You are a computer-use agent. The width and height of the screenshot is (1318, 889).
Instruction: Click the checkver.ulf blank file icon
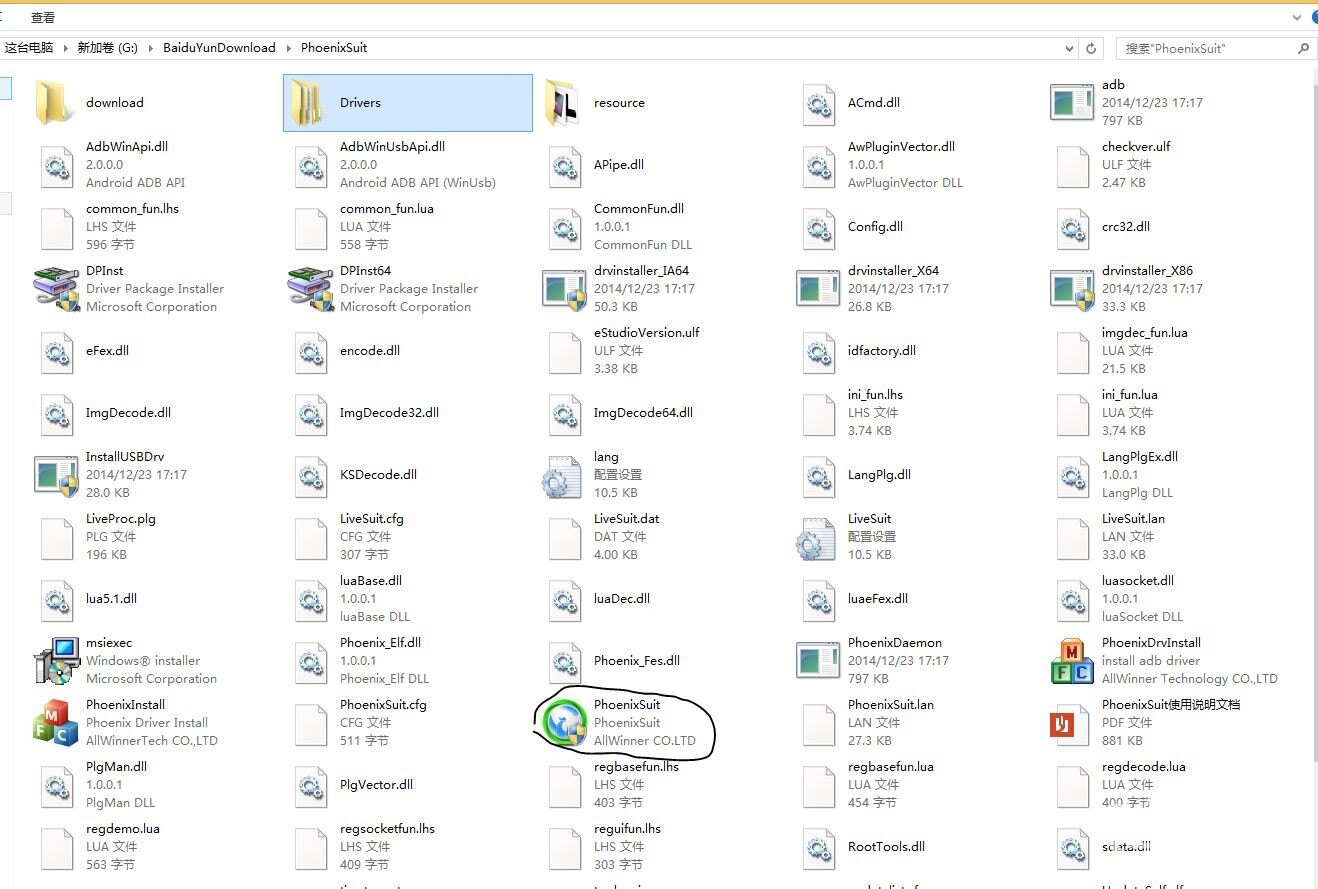[x=1072, y=165]
